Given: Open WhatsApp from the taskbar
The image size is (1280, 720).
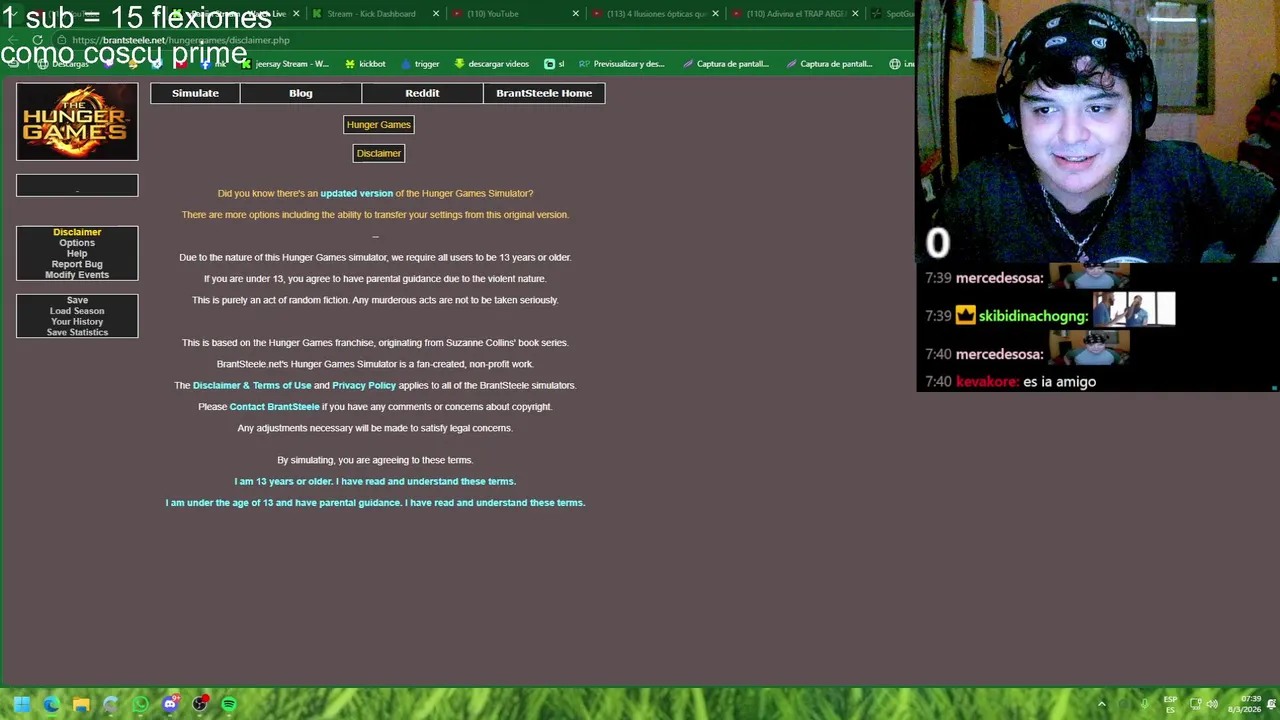Looking at the screenshot, I should pos(140,705).
